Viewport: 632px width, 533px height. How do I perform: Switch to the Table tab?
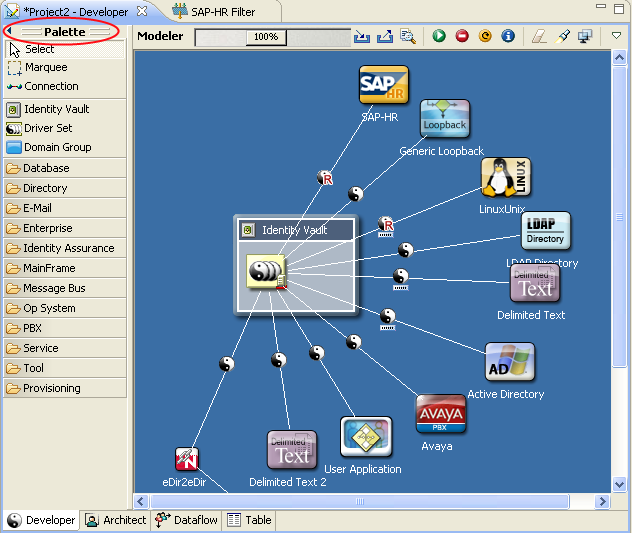pos(249,521)
